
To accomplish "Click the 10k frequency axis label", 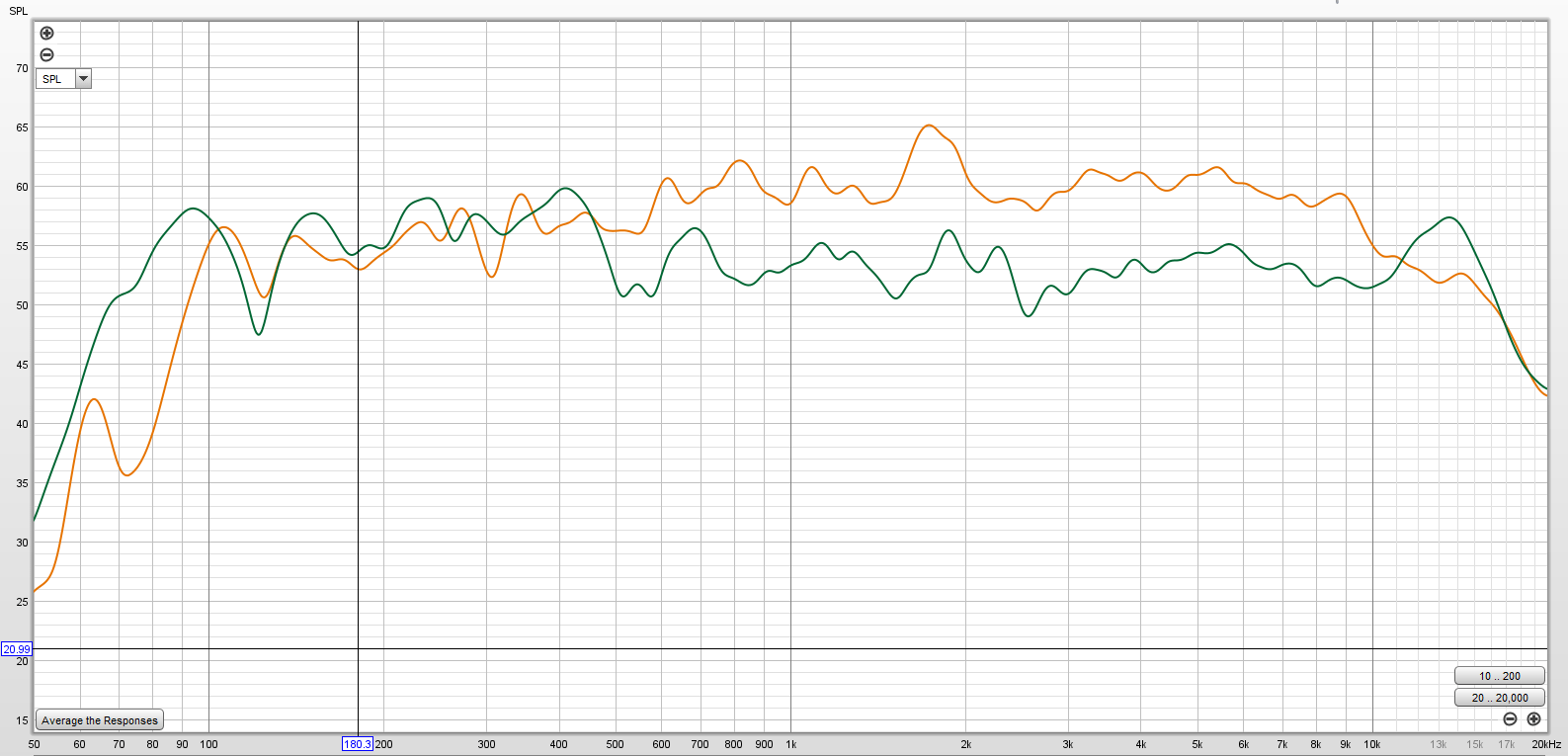I will [x=1372, y=744].
